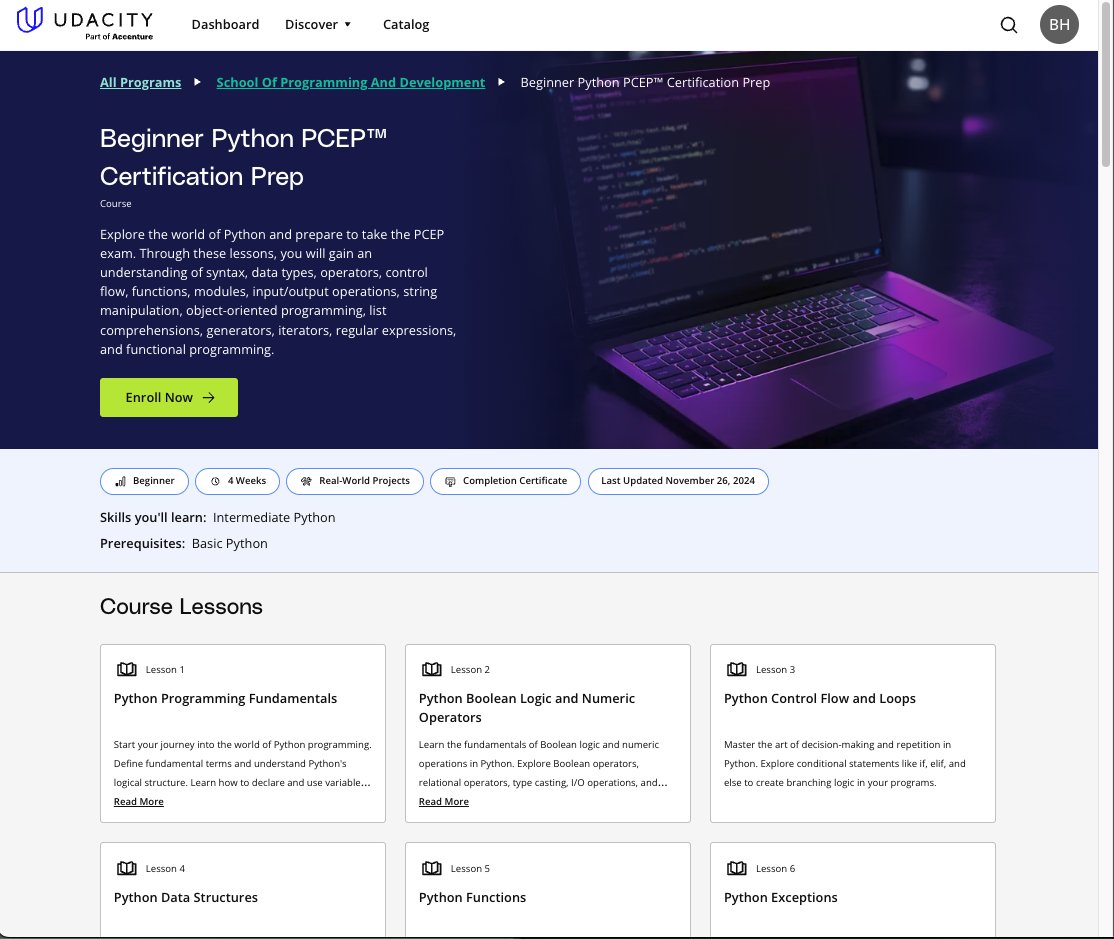The height and width of the screenshot is (939, 1114).
Task: Click the 'Lesson 5' label
Action: (470, 868)
